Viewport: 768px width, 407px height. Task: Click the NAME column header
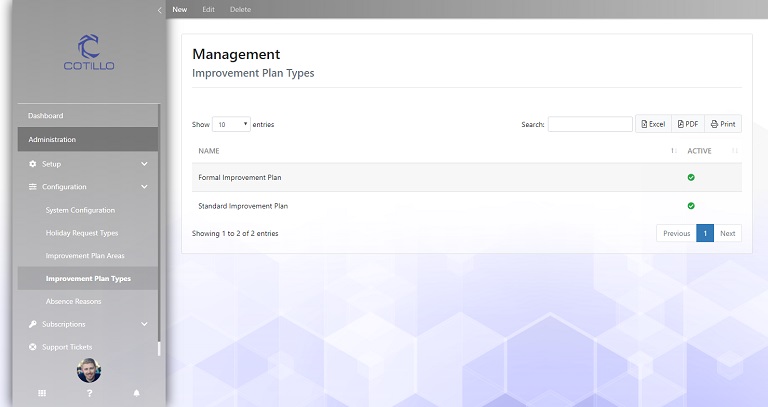pos(209,151)
